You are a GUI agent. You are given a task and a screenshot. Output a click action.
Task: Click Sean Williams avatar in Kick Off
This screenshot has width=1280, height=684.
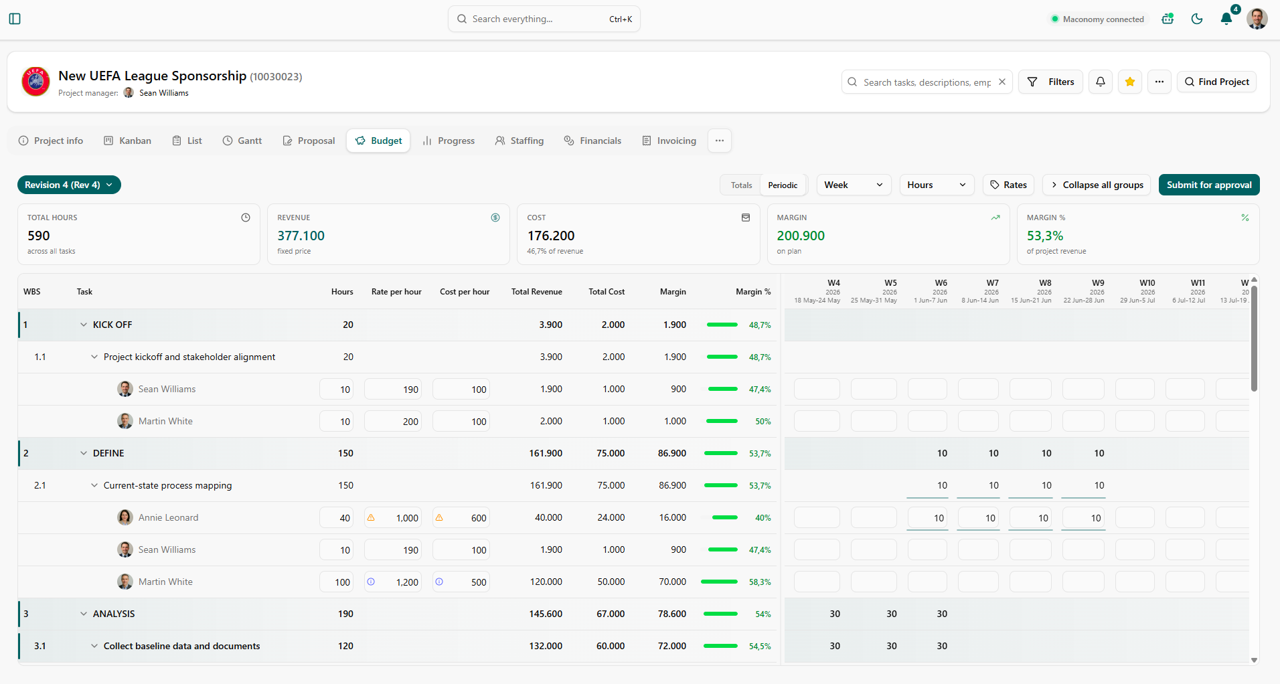pyautogui.click(x=125, y=389)
